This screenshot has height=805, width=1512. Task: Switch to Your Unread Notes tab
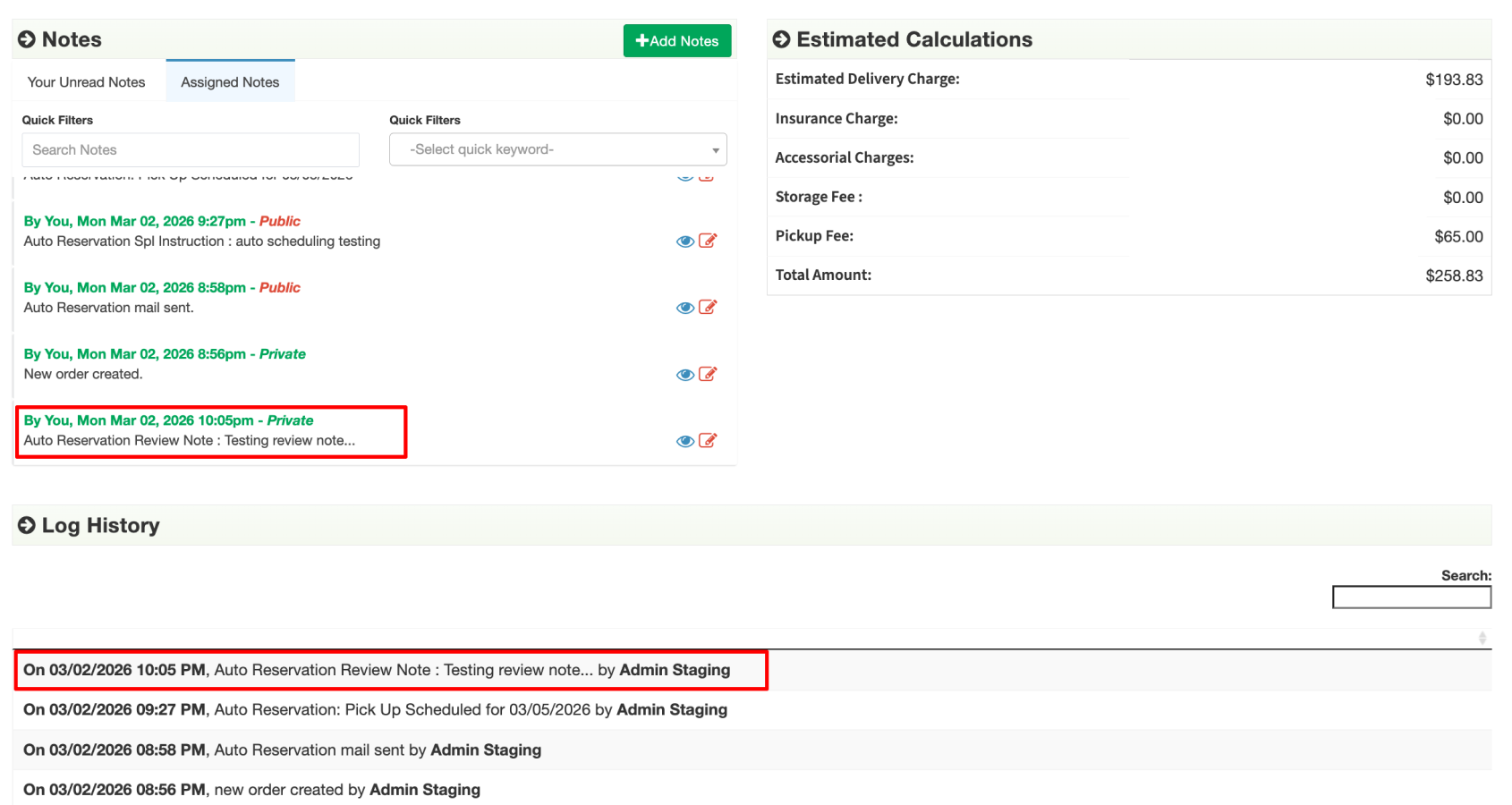[87, 82]
